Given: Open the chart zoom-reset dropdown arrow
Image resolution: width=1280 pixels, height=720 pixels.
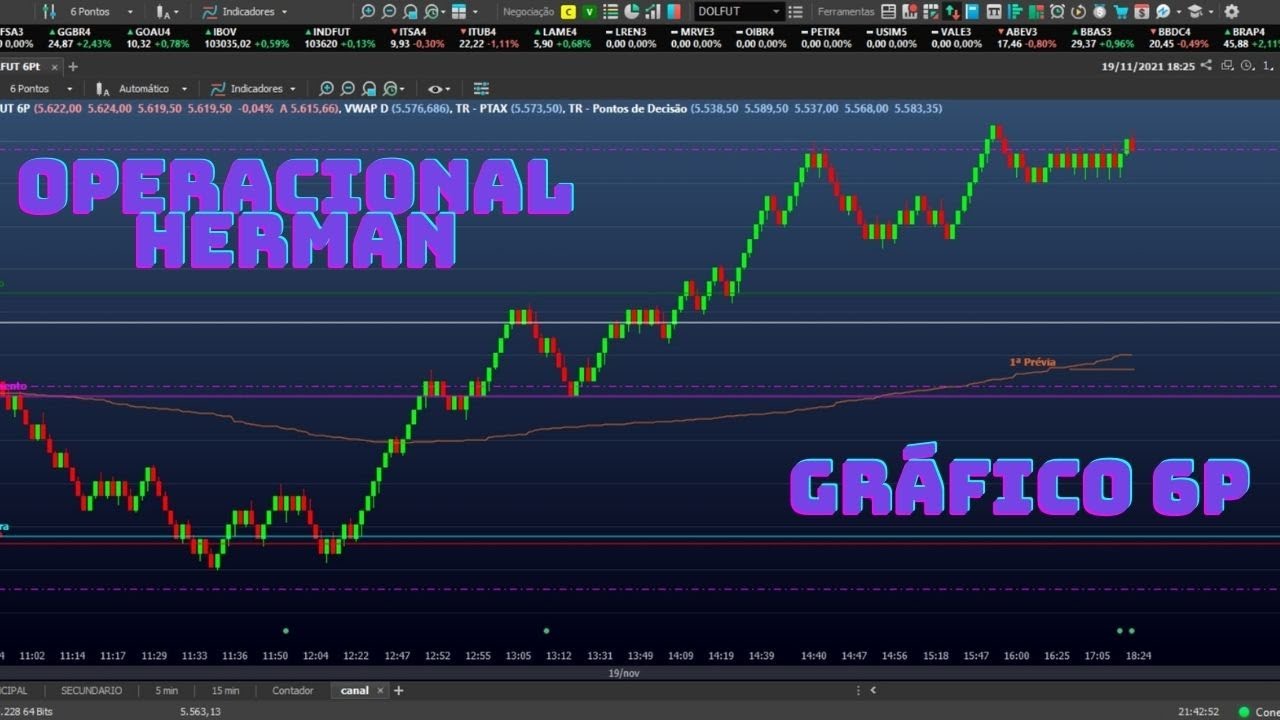Looking at the screenshot, I should [401, 89].
